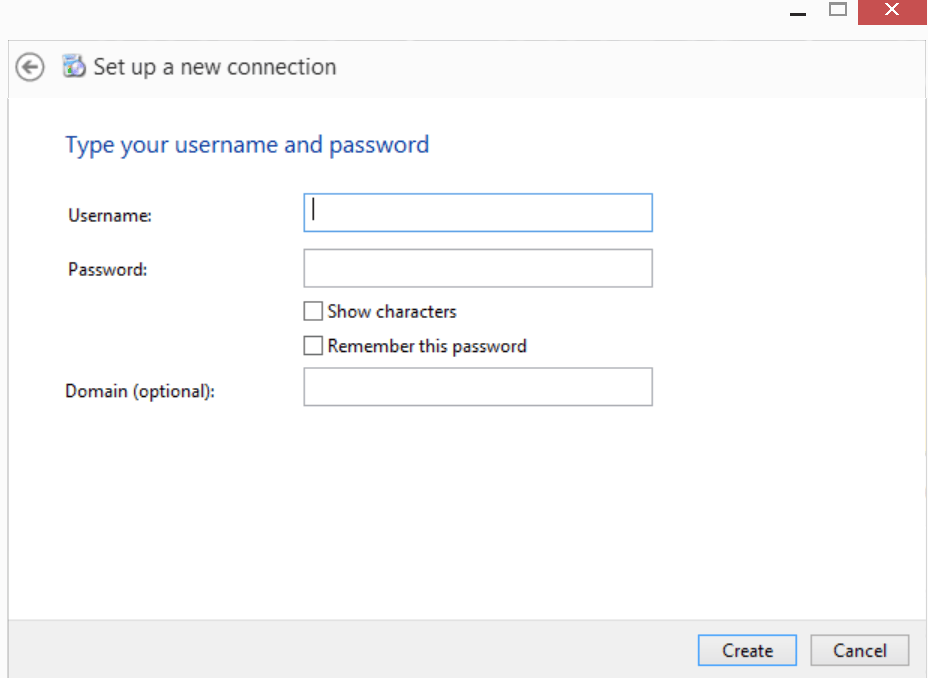Click the red close icon
Screen dimensions: 928x678
(x=891, y=11)
